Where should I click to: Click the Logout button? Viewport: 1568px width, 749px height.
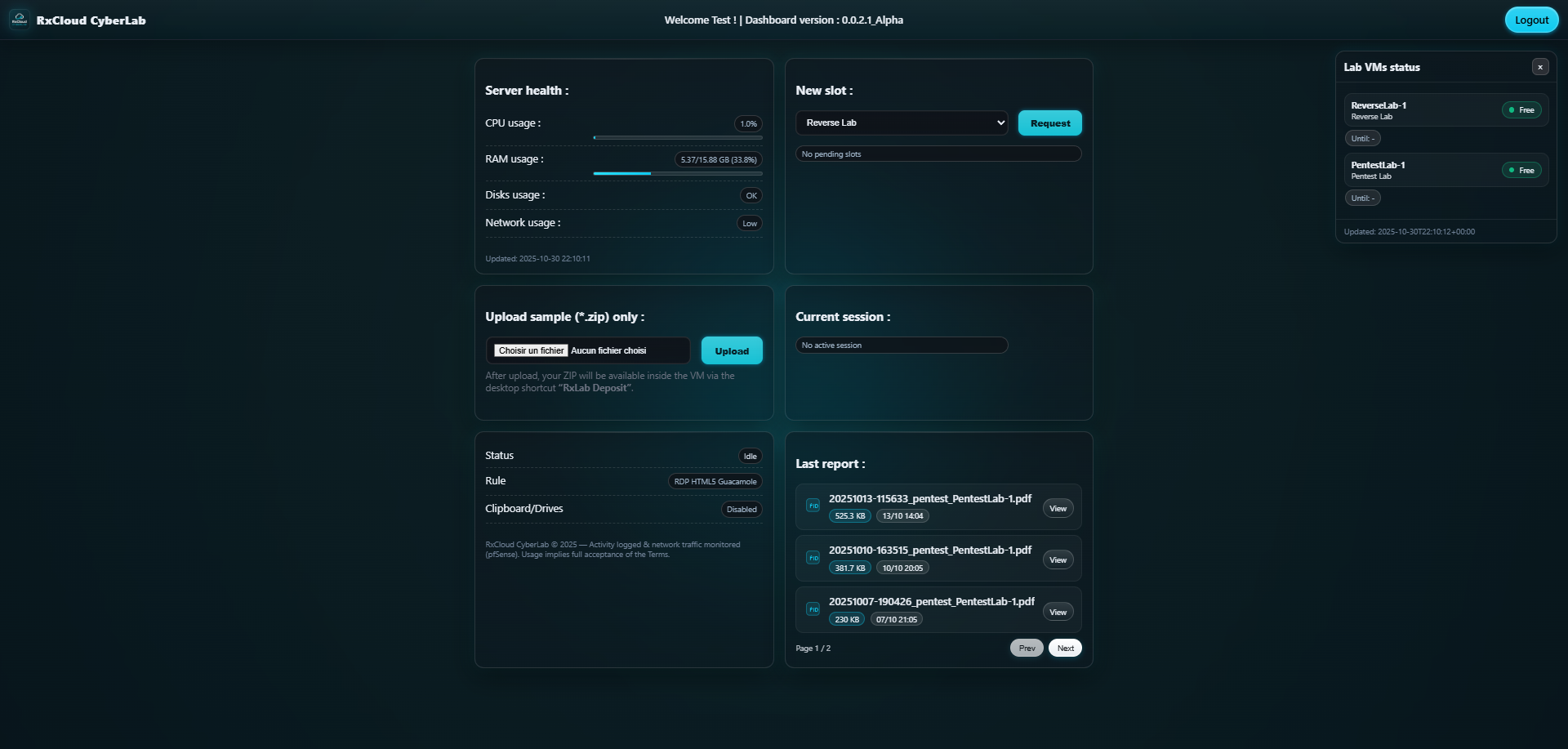[1531, 19]
